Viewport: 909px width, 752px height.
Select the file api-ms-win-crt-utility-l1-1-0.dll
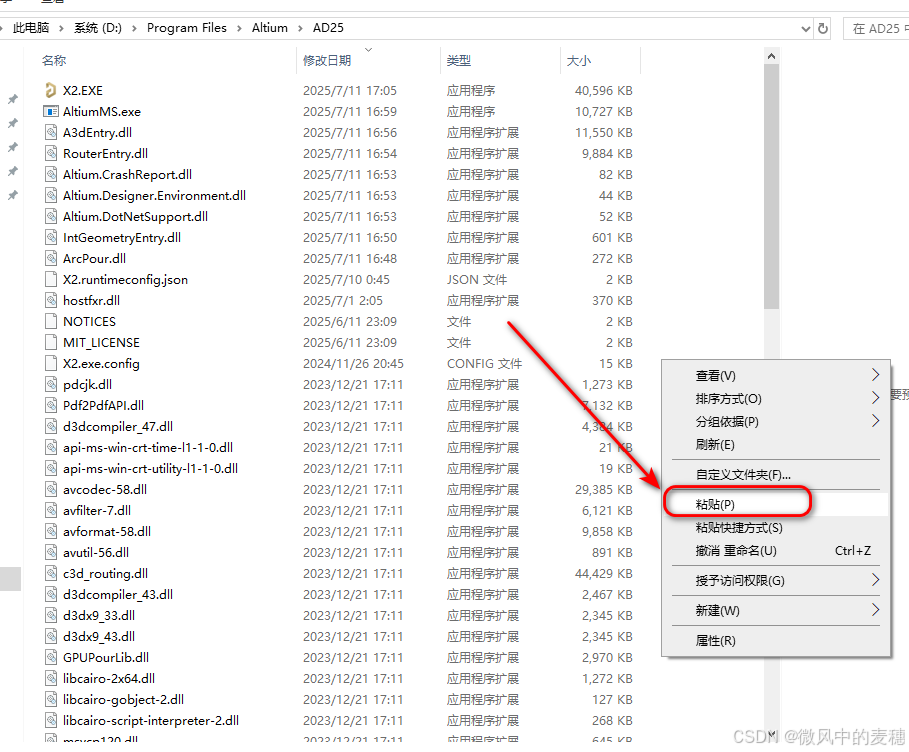[x=150, y=468]
